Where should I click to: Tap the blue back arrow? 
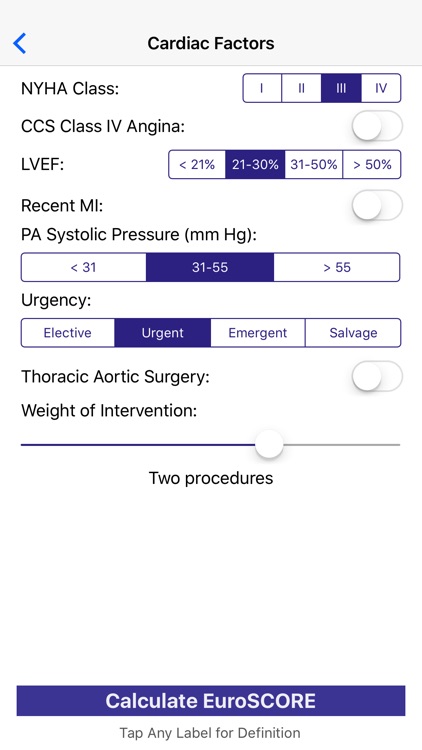pyautogui.click(x=20, y=44)
